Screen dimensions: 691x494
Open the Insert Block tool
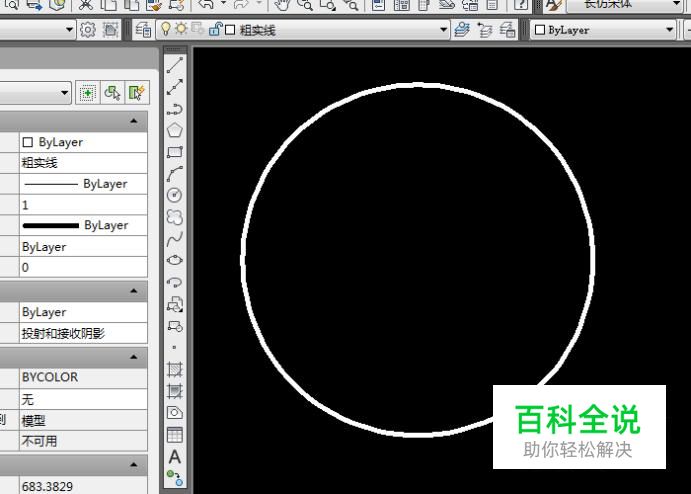[175, 304]
